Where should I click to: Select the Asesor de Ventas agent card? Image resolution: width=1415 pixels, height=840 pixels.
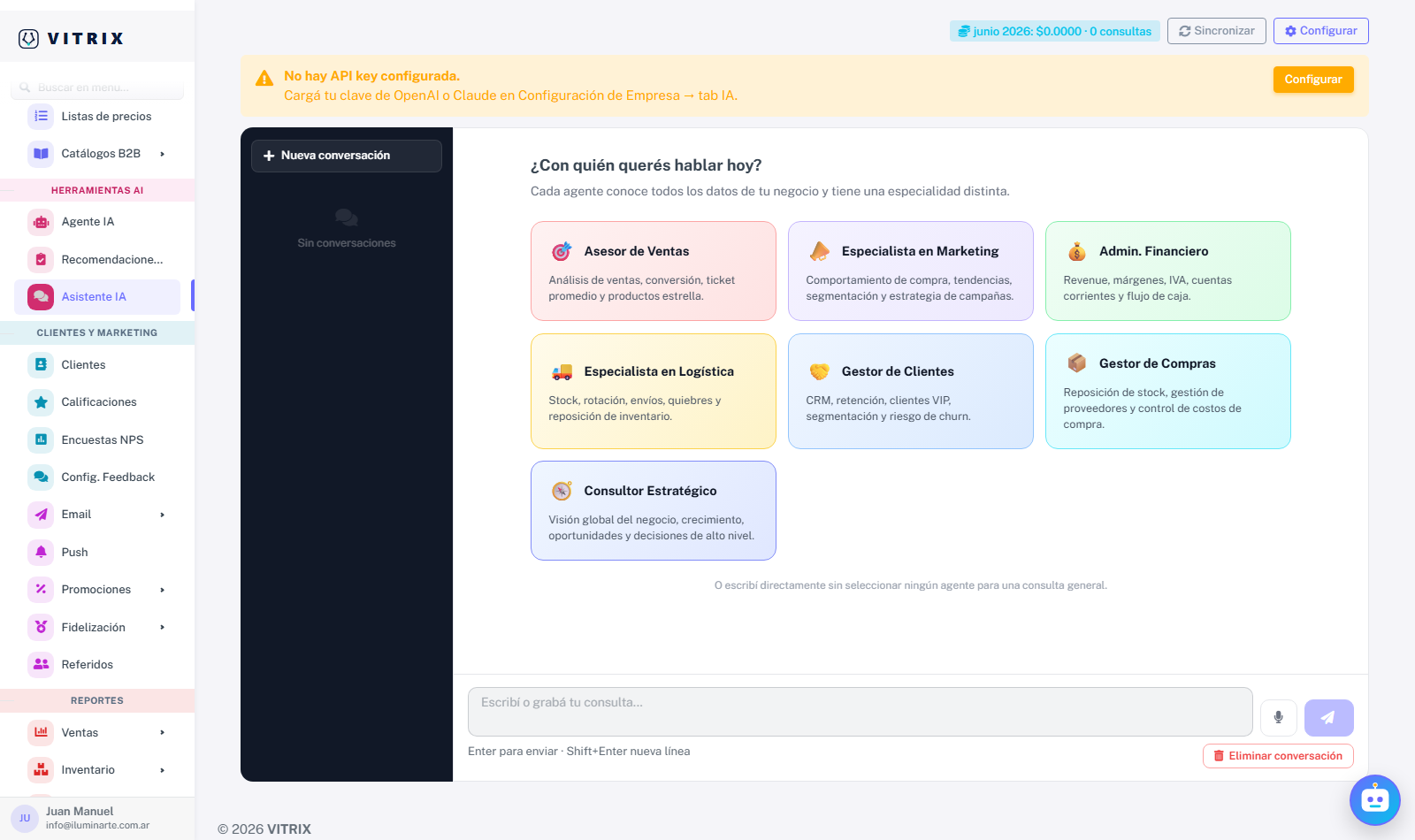click(x=654, y=271)
